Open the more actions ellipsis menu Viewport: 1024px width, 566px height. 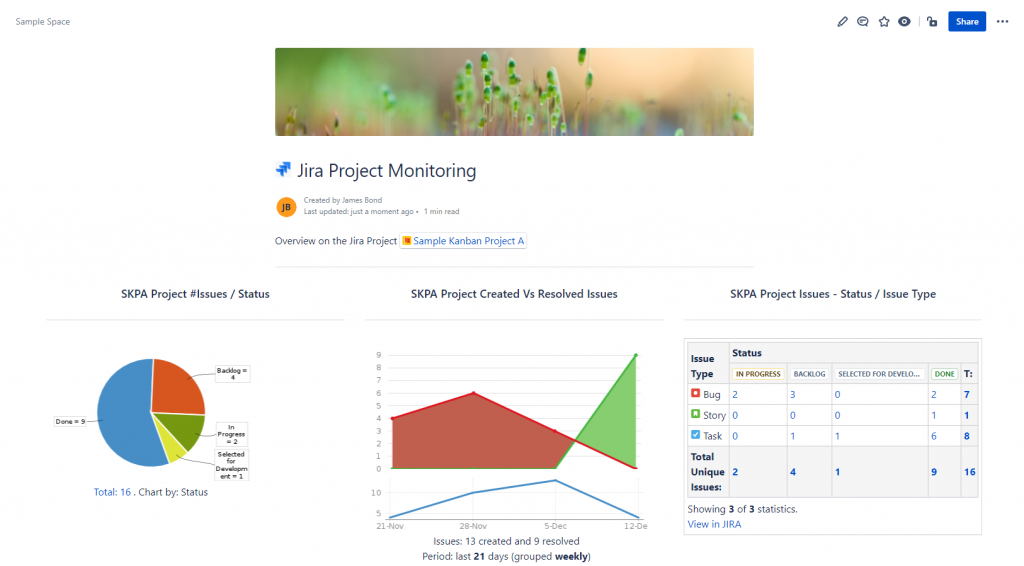click(1002, 22)
